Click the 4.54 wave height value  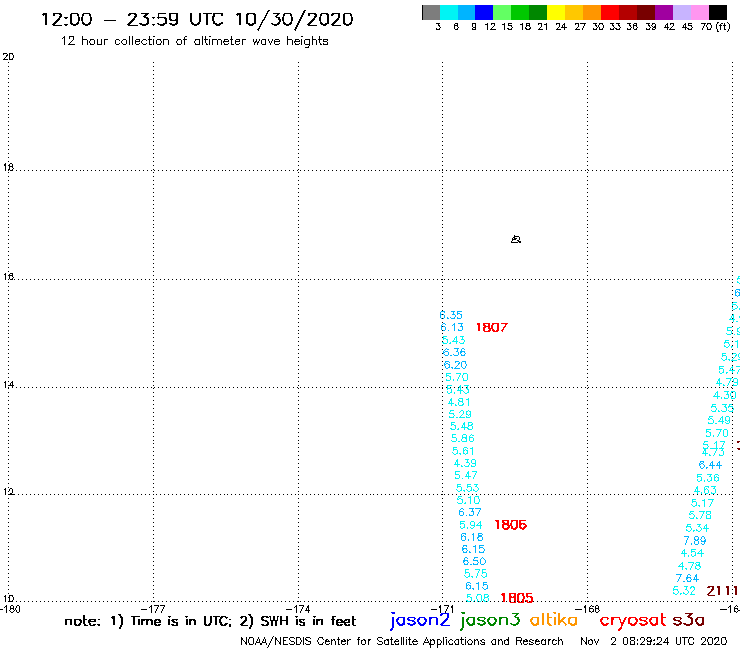pyautogui.click(x=692, y=553)
